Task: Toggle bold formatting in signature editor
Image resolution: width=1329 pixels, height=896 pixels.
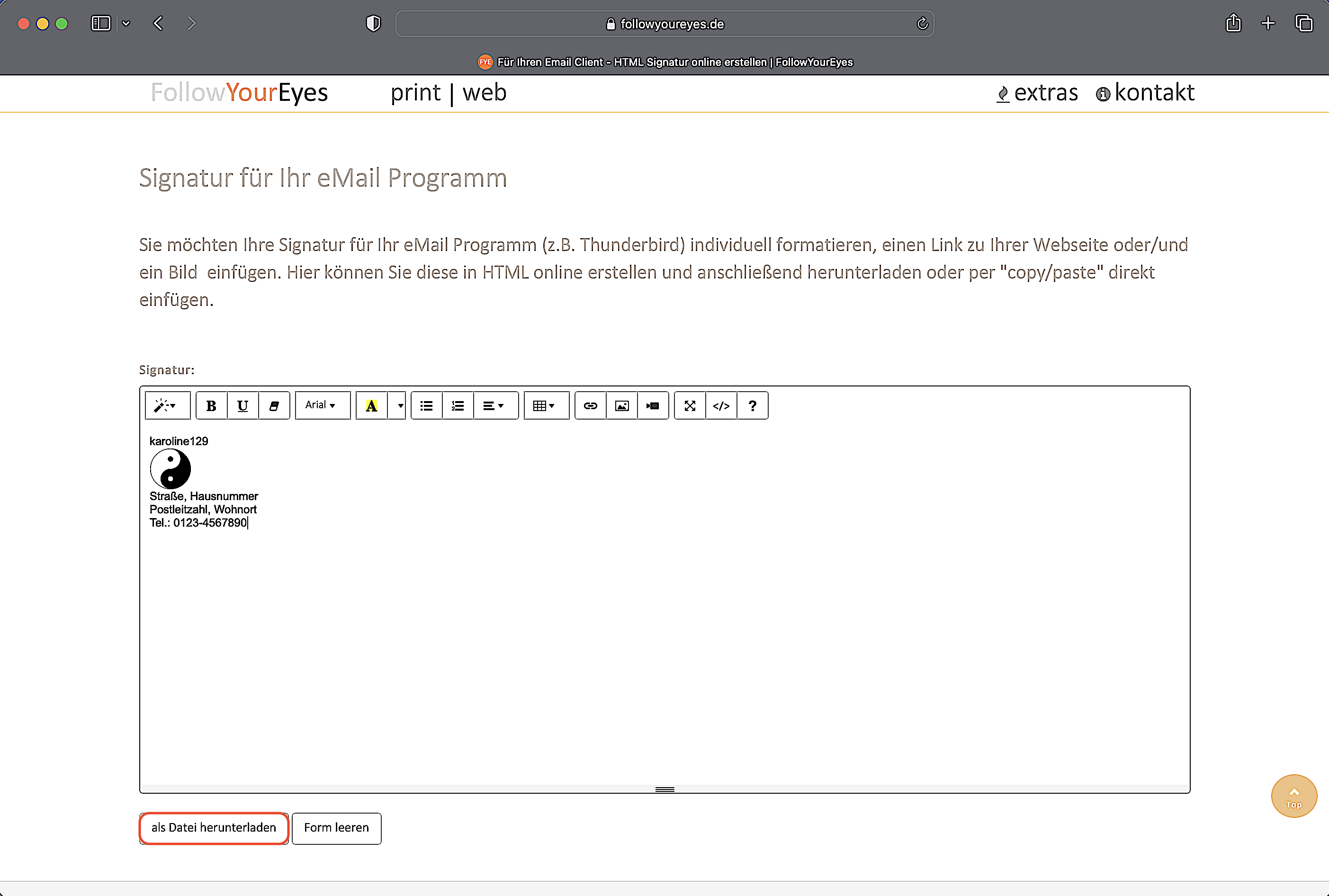Action: pos(211,406)
